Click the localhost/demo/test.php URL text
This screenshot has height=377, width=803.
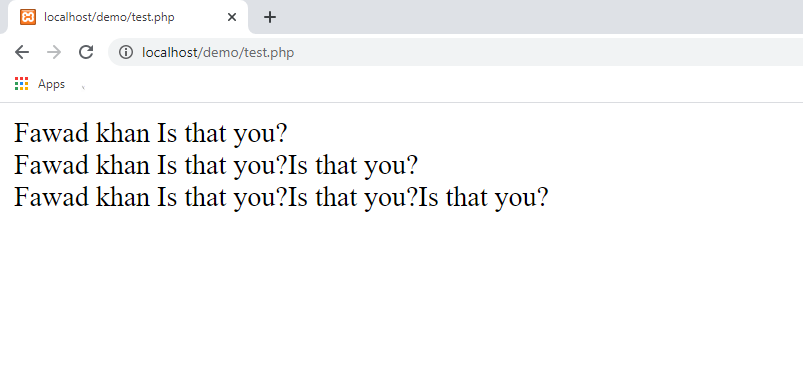click(218, 52)
